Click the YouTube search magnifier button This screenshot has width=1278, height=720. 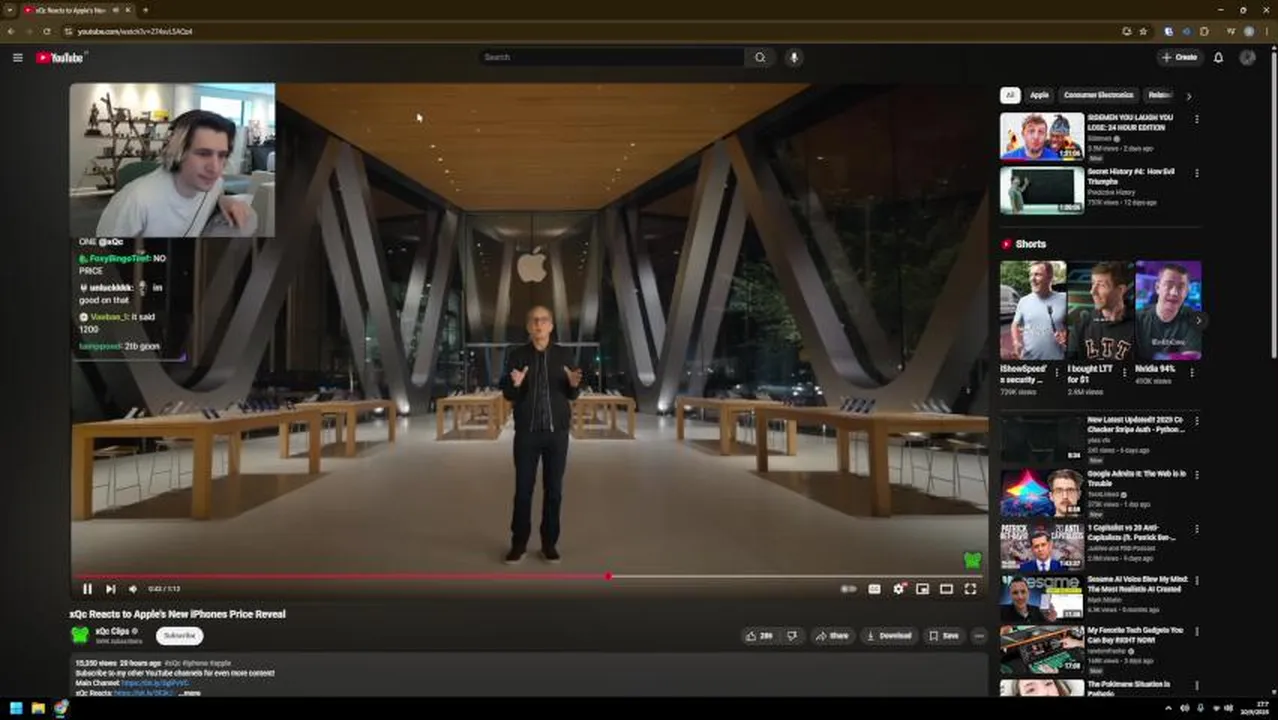[x=760, y=57]
